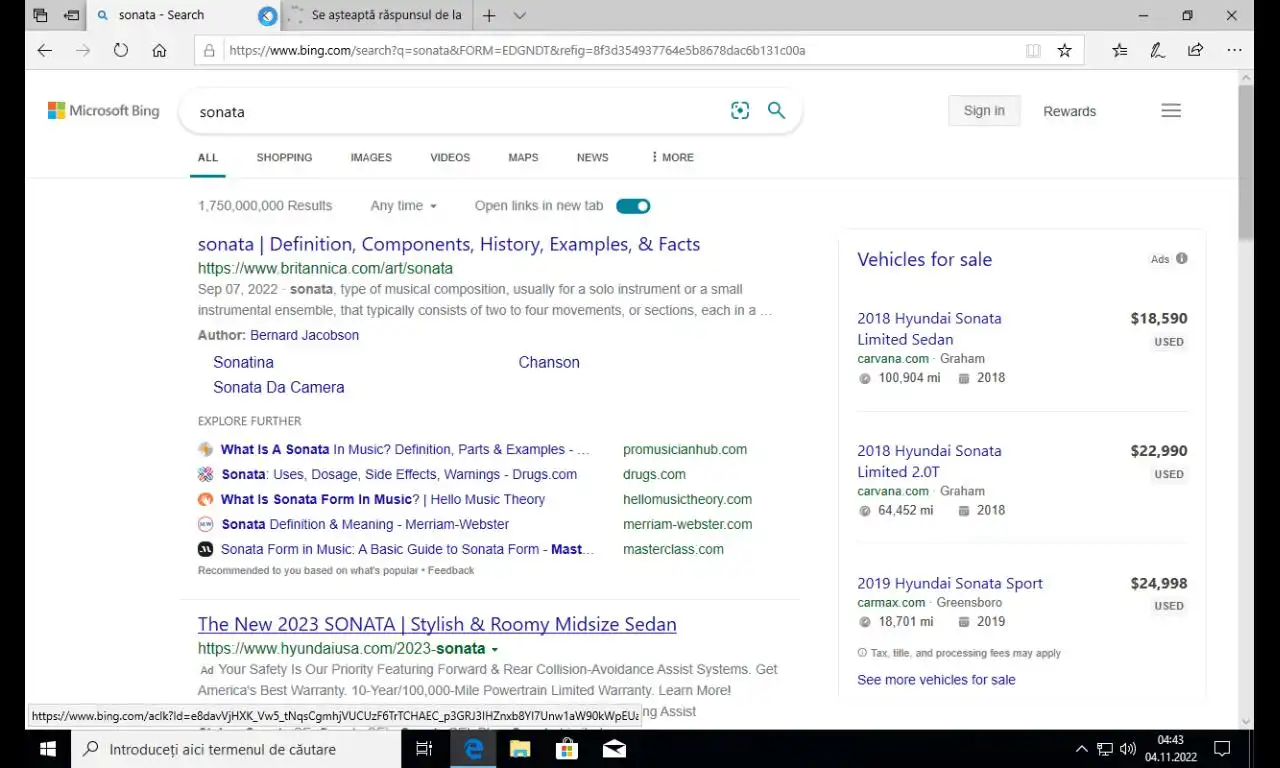Screen dimensions: 1280x768
Task: Open the Windows Start menu
Action: pos(47,749)
